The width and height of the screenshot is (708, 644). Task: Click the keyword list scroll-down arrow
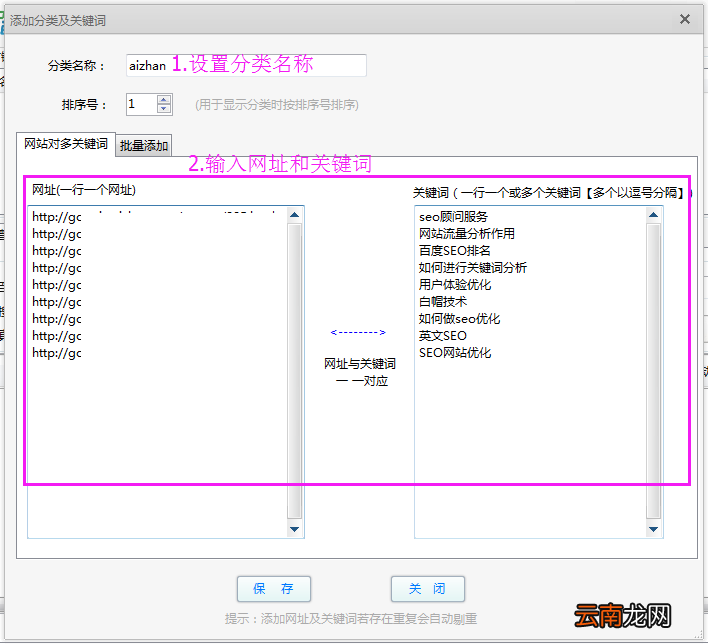[x=653, y=529]
